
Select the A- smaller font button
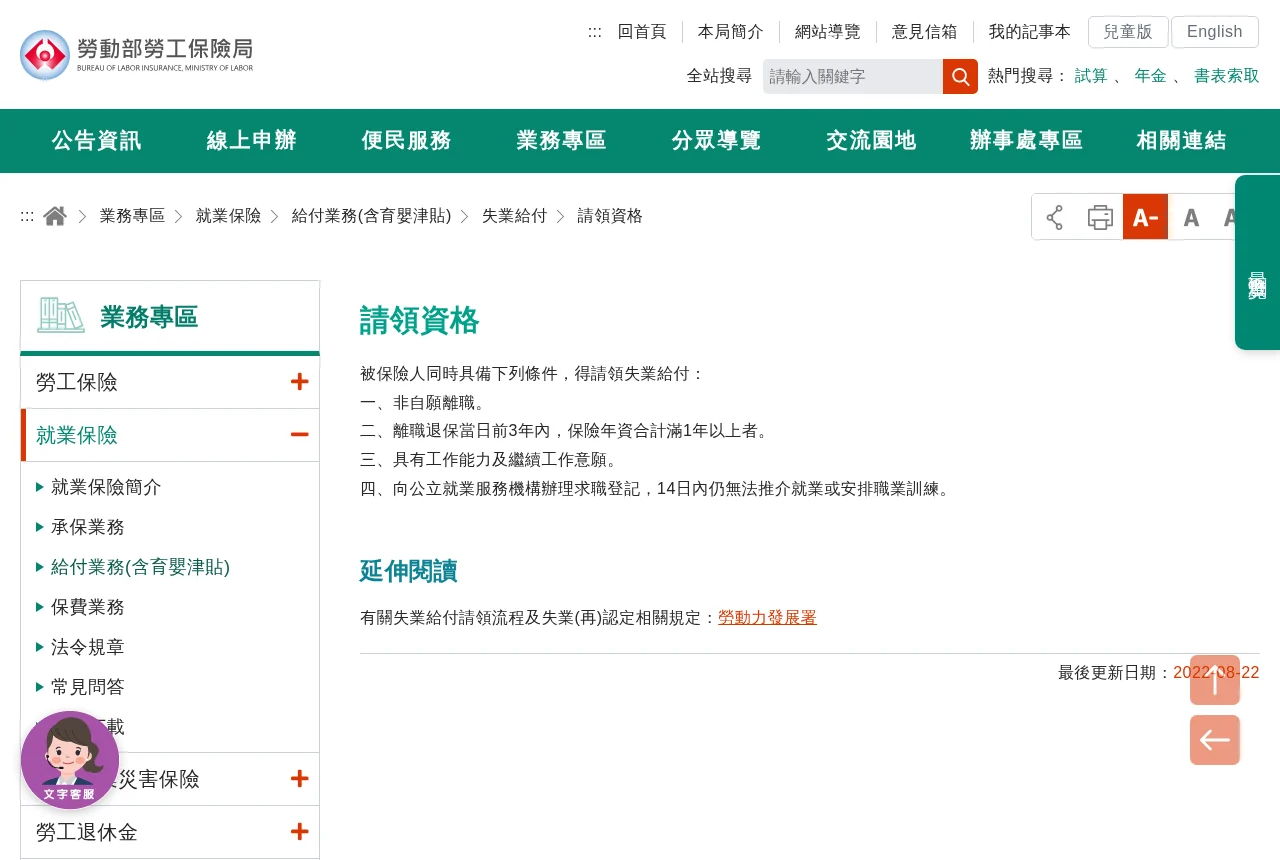1145,217
